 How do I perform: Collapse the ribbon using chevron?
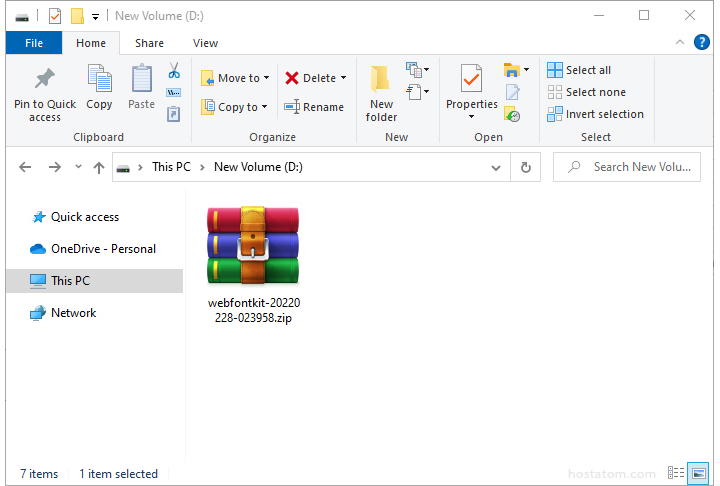[679, 43]
